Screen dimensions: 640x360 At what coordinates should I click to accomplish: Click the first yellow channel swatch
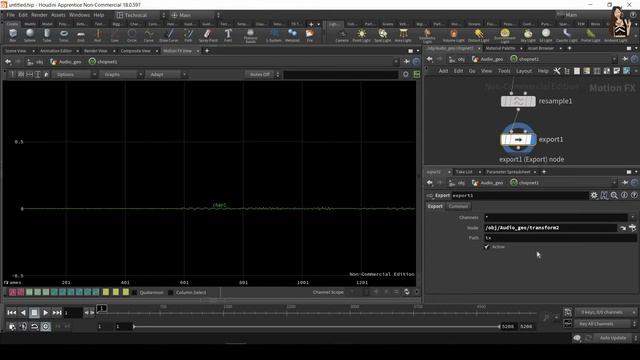click(x=106, y=292)
